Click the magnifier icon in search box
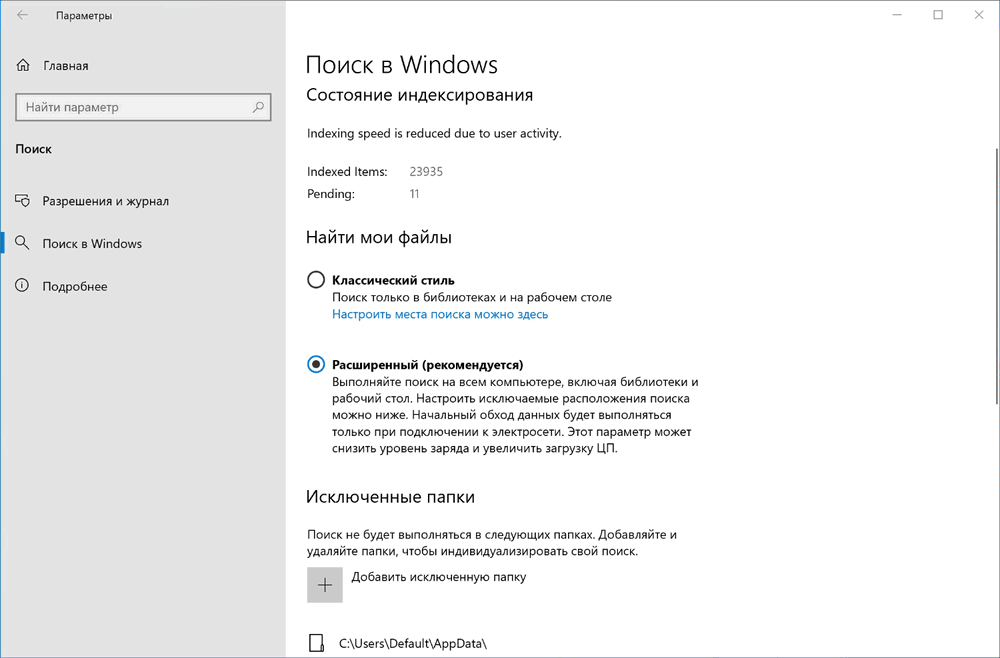 (x=258, y=107)
